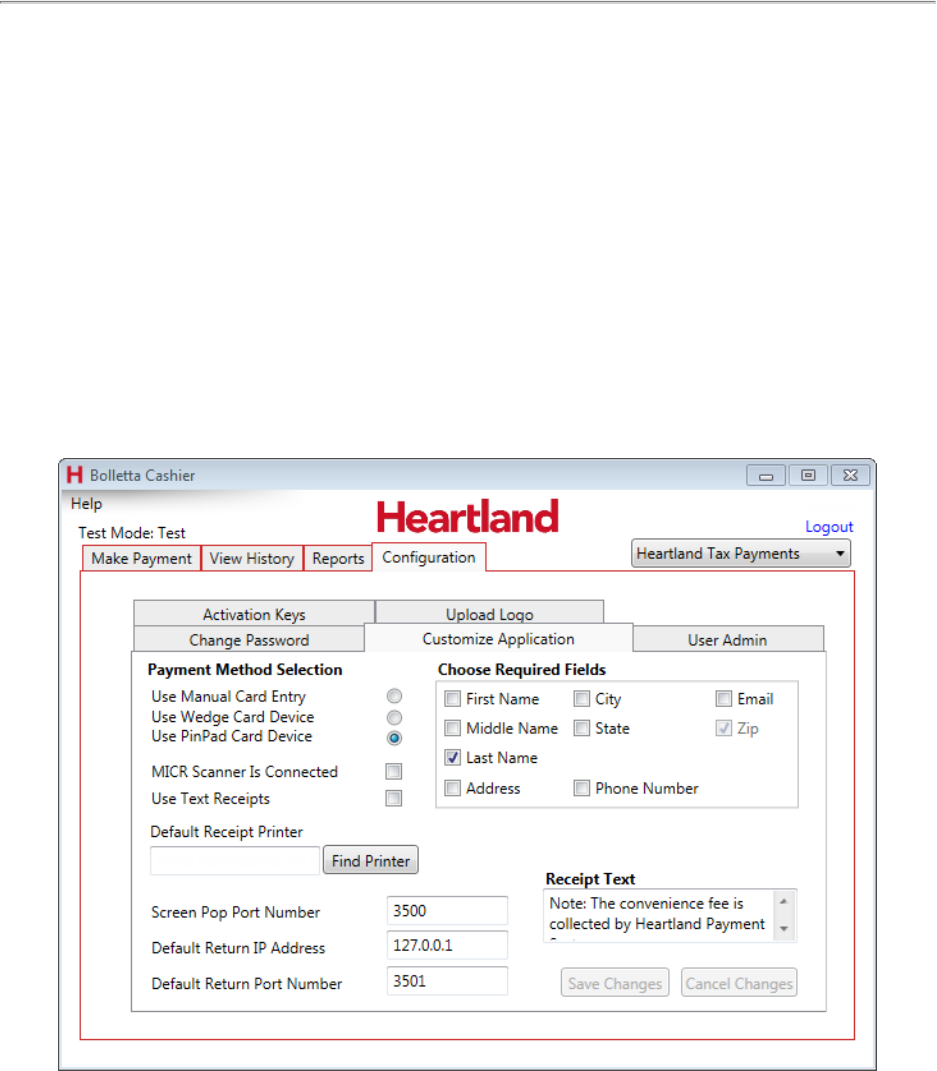Open the Change Password sub-tab
Screen dimensions: 937x1071
tap(249, 639)
